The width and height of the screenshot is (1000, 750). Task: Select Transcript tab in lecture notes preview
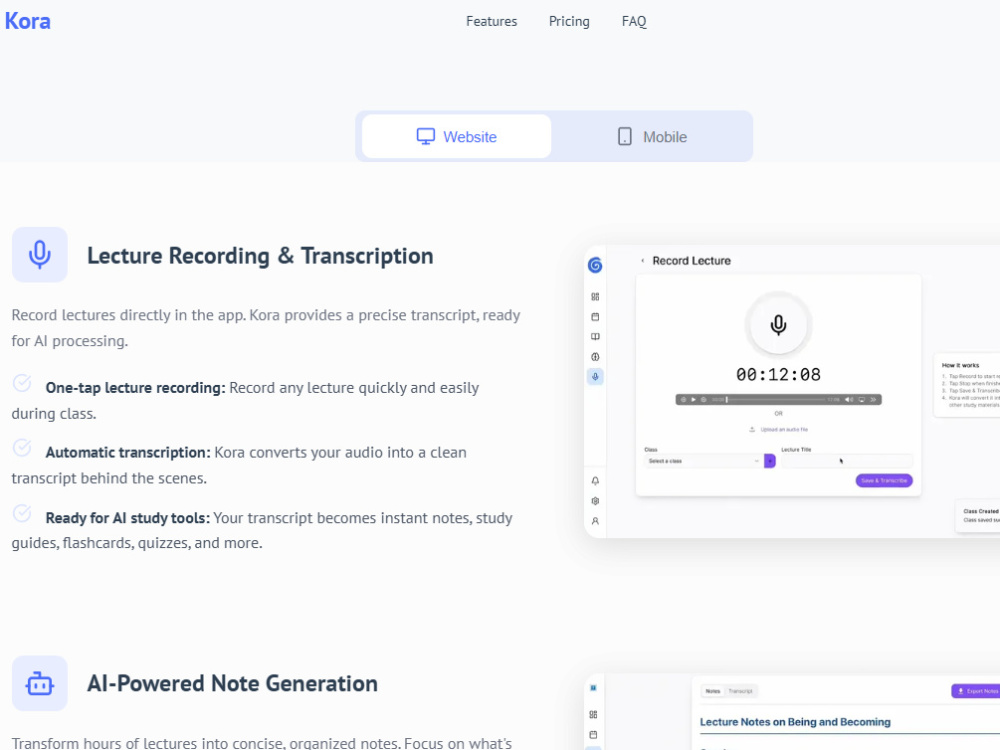pyautogui.click(x=740, y=691)
